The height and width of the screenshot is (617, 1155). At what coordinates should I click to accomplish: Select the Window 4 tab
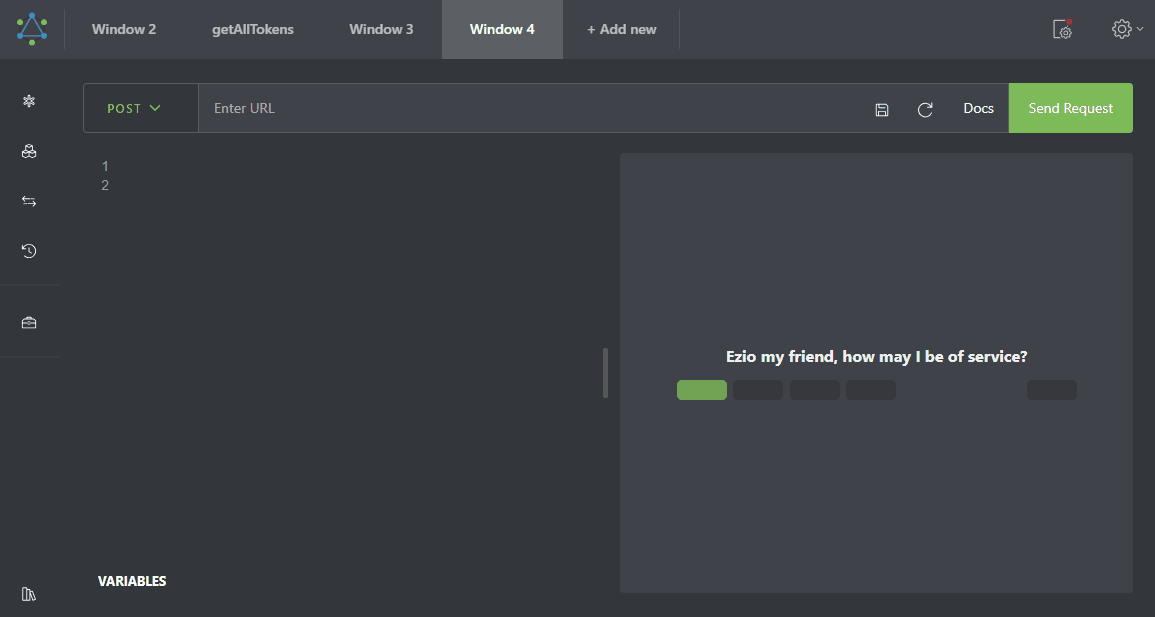[502, 29]
